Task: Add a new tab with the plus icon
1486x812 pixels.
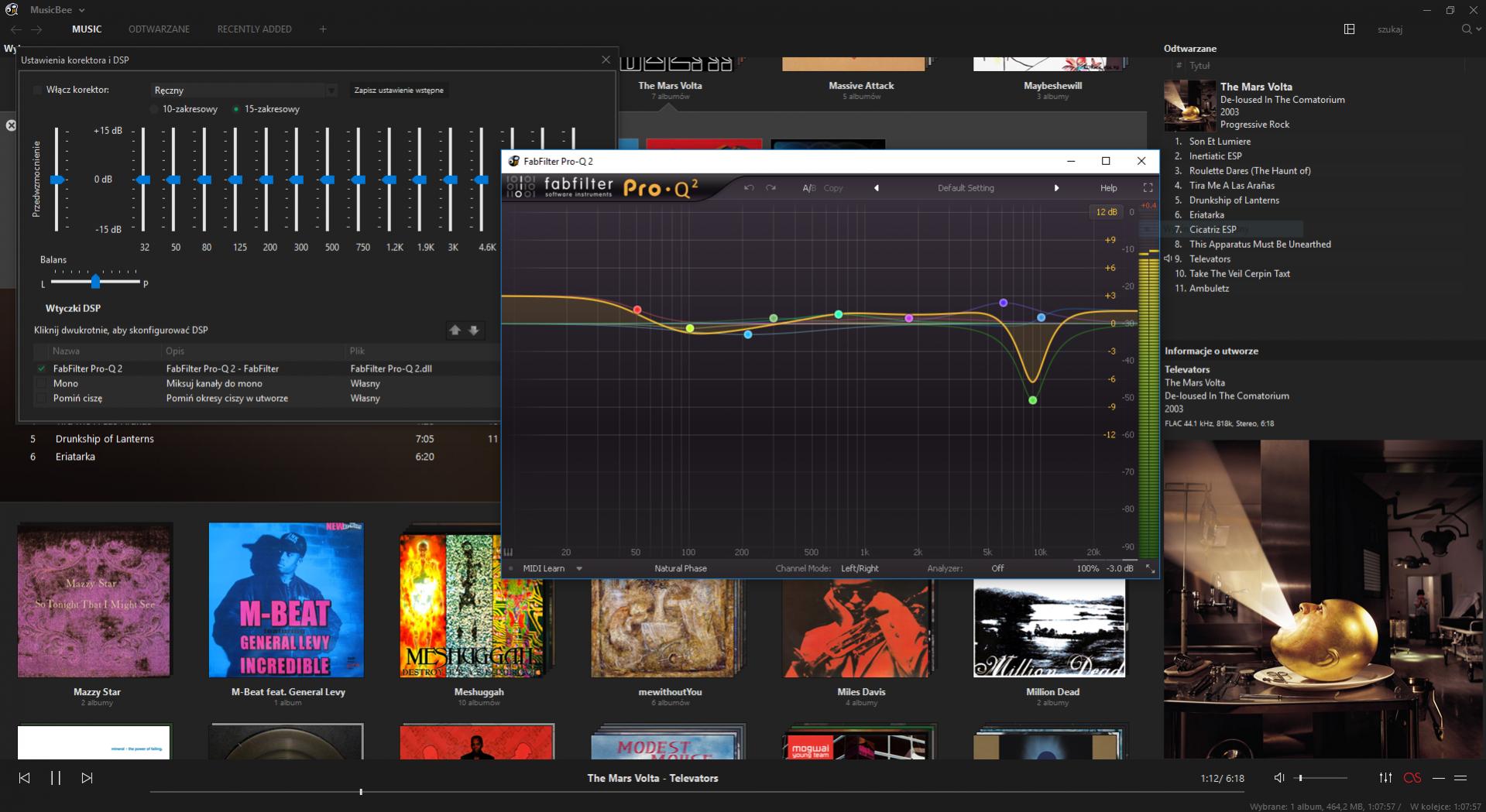Action: [323, 29]
